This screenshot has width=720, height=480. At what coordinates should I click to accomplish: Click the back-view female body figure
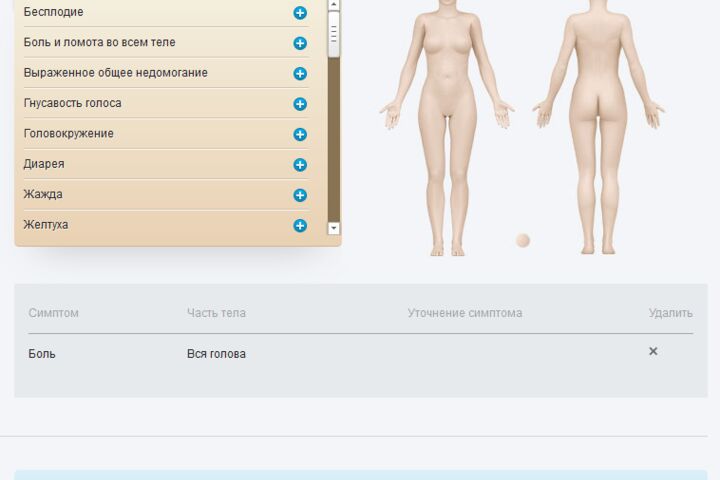(x=598, y=128)
